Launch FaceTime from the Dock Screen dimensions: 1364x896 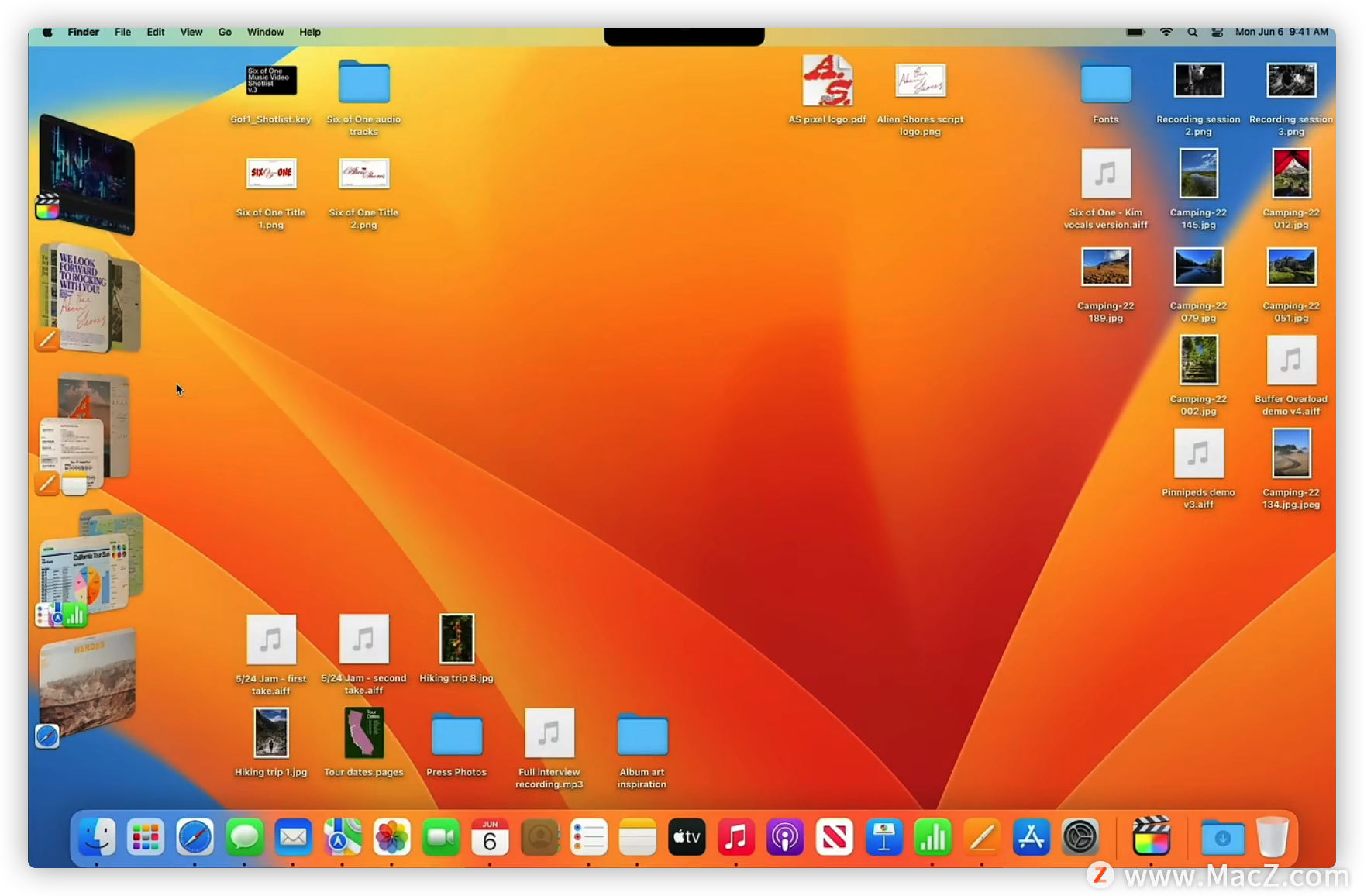pos(441,837)
